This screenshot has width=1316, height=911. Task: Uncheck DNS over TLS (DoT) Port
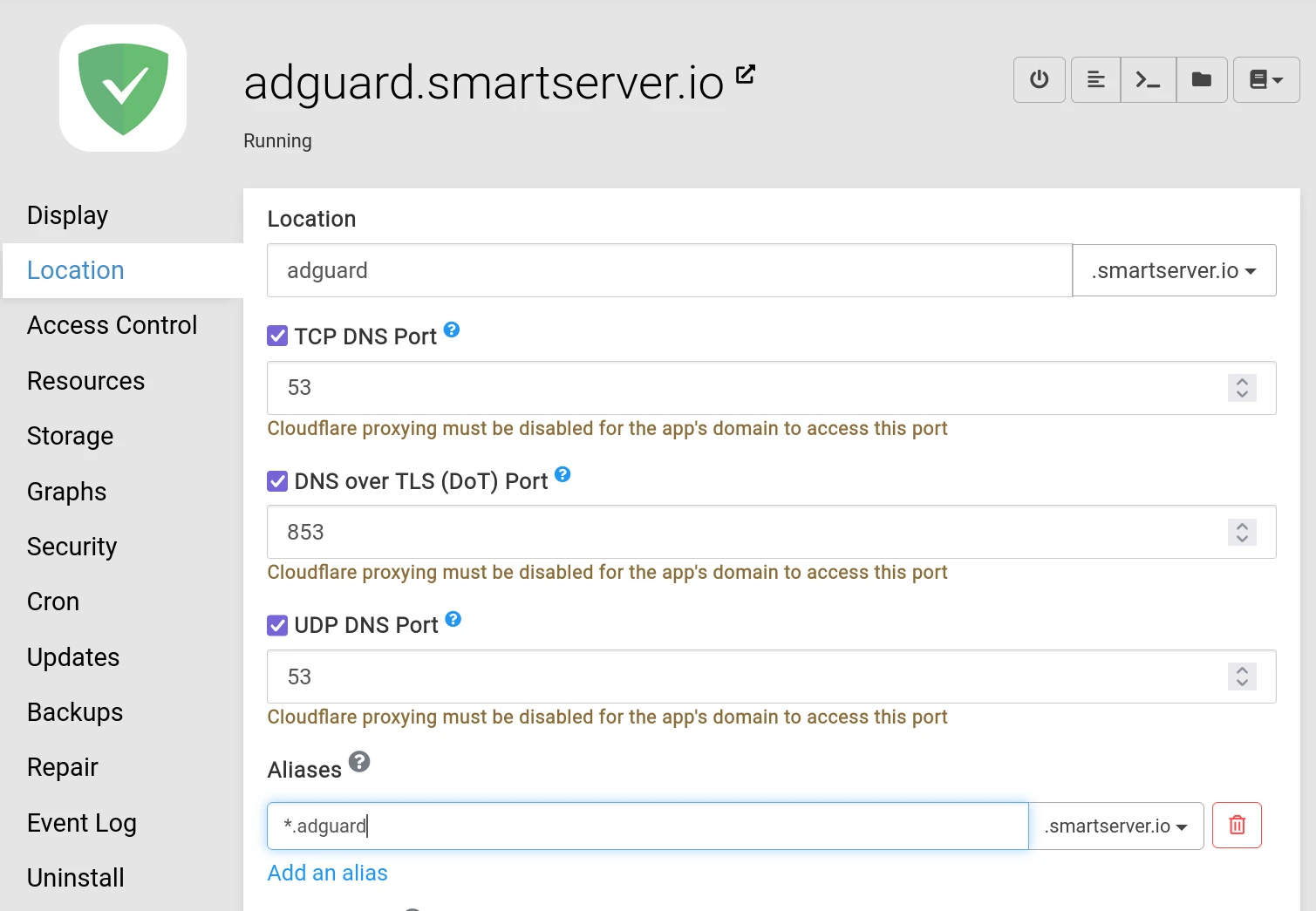pyautogui.click(x=276, y=480)
